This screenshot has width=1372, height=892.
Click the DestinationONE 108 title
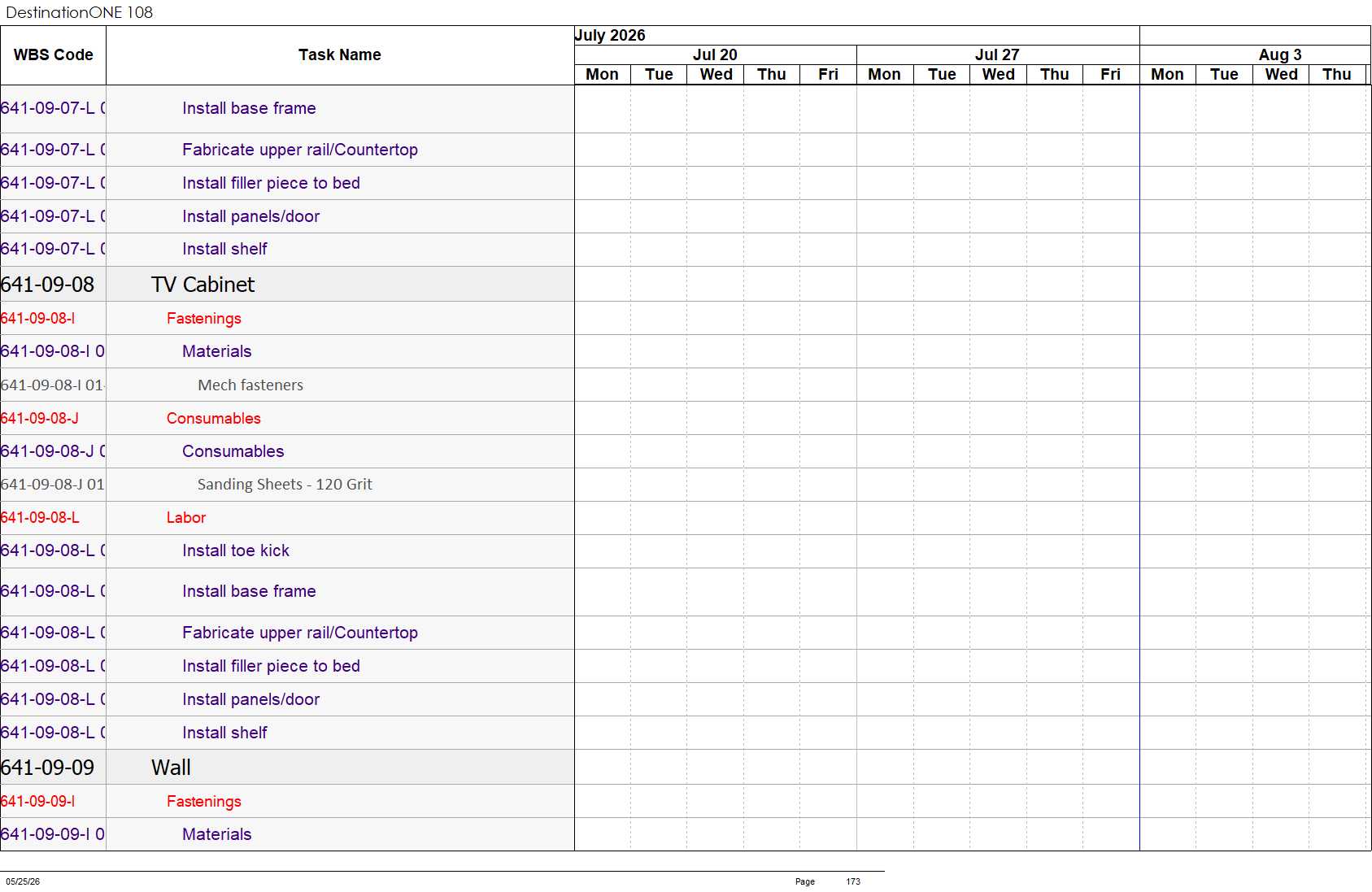(x=79, y=12)
